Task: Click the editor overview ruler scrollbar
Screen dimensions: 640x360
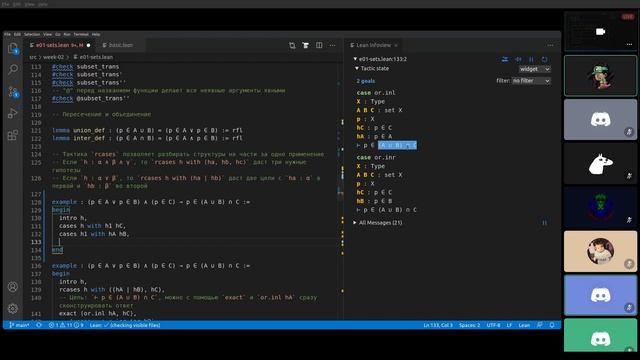Action: [x=342, y=192]
